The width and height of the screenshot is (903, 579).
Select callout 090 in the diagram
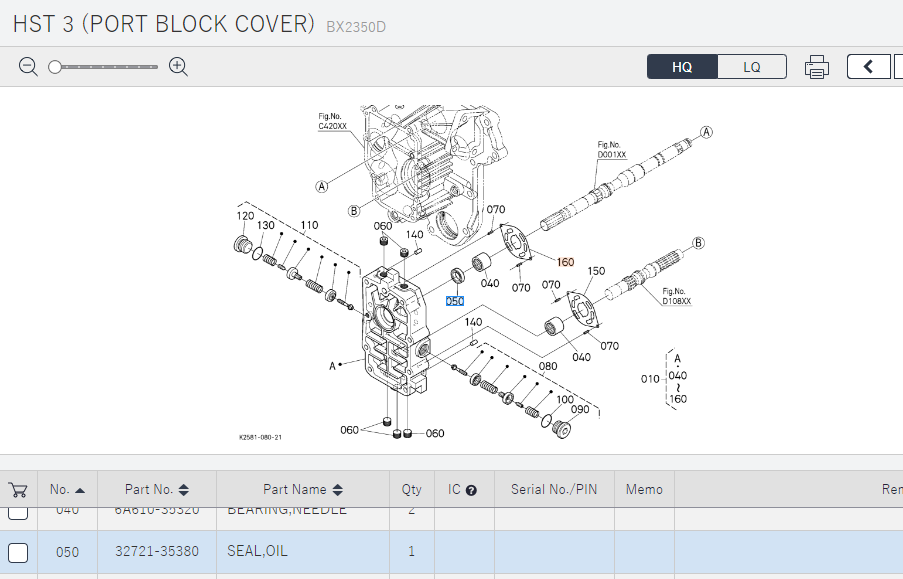(x=580, y=409)
